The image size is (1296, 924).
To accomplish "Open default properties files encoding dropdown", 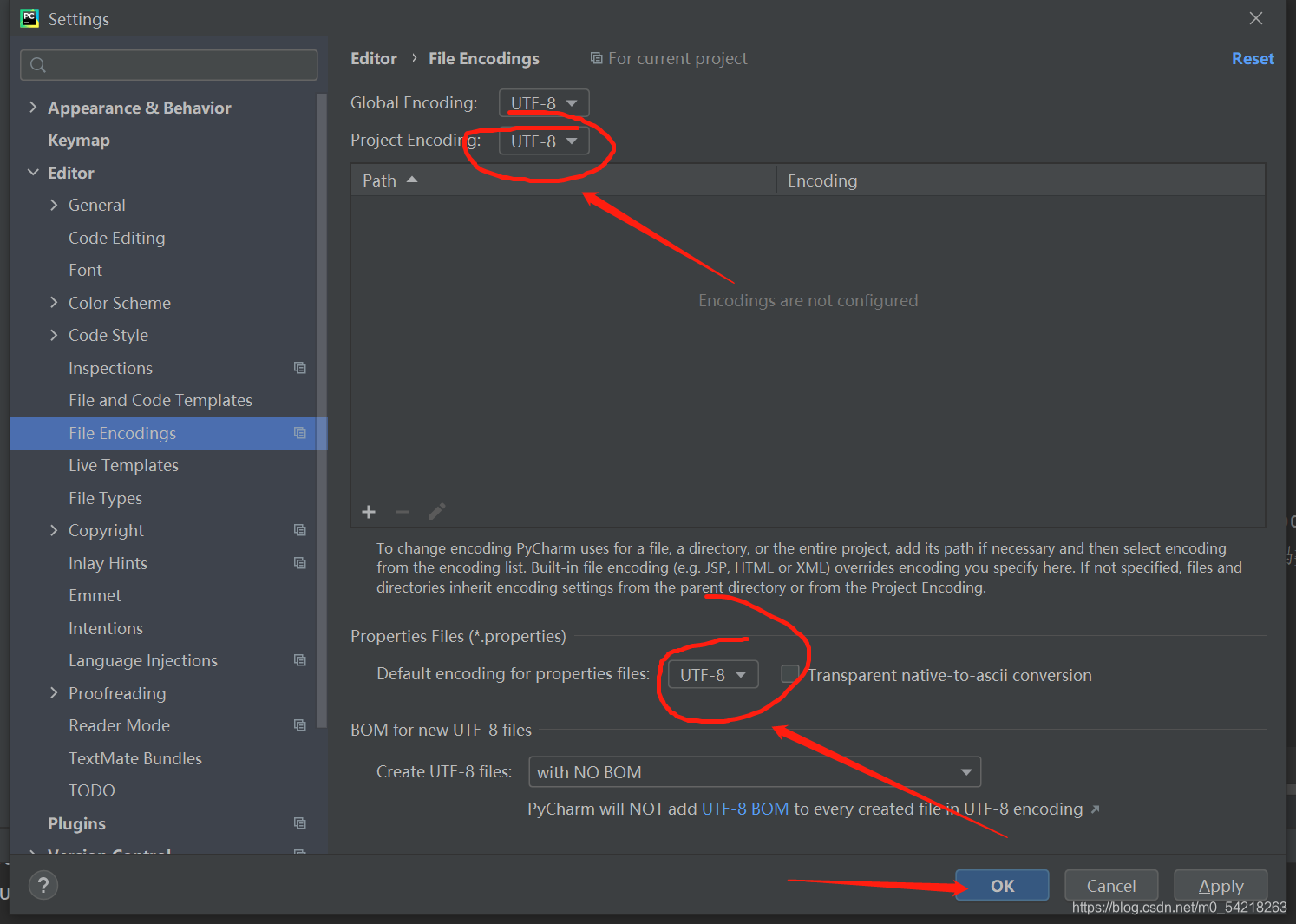I will click(713, 675).
